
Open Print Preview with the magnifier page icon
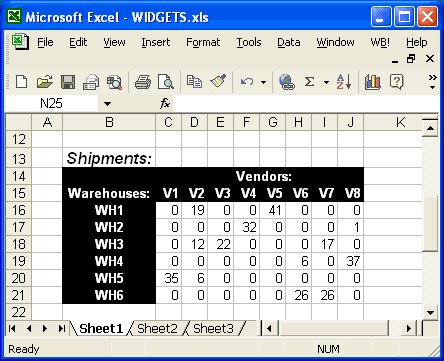[166, 82]
